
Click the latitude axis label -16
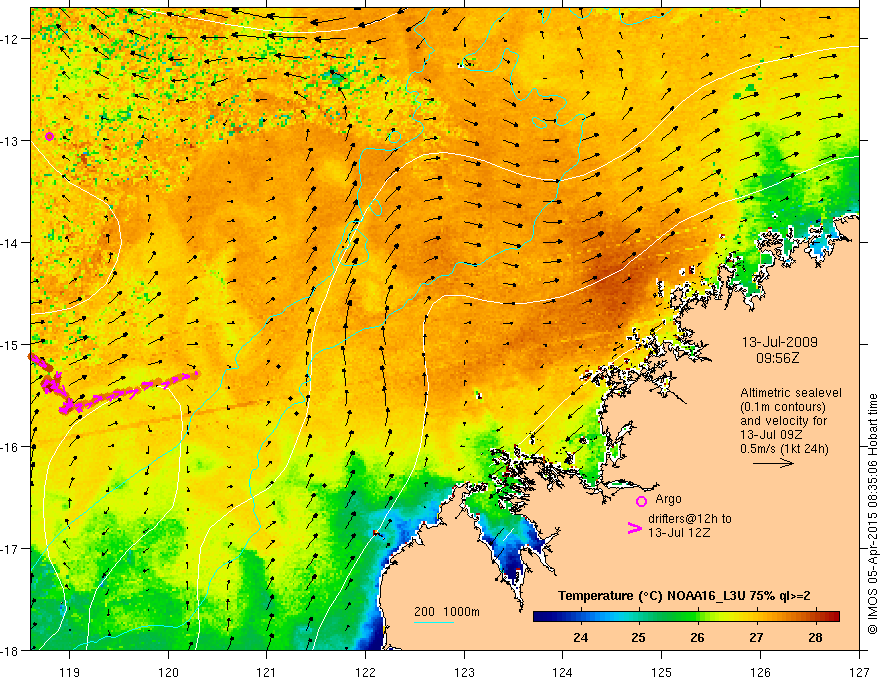point(11,447)
